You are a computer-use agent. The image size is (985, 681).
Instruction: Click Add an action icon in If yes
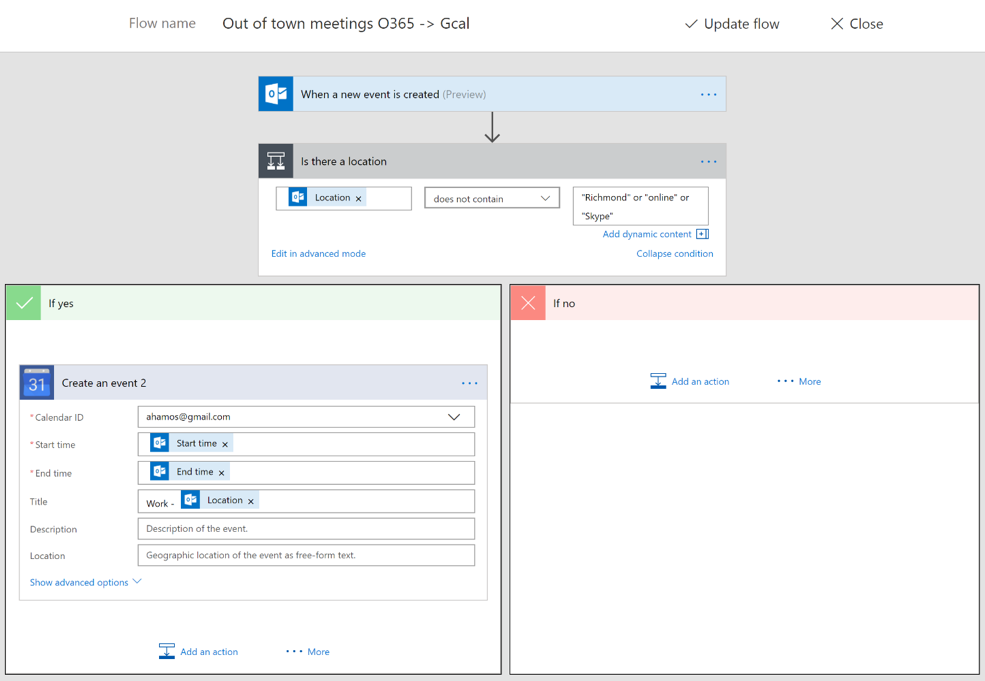(x=166, y=651)
